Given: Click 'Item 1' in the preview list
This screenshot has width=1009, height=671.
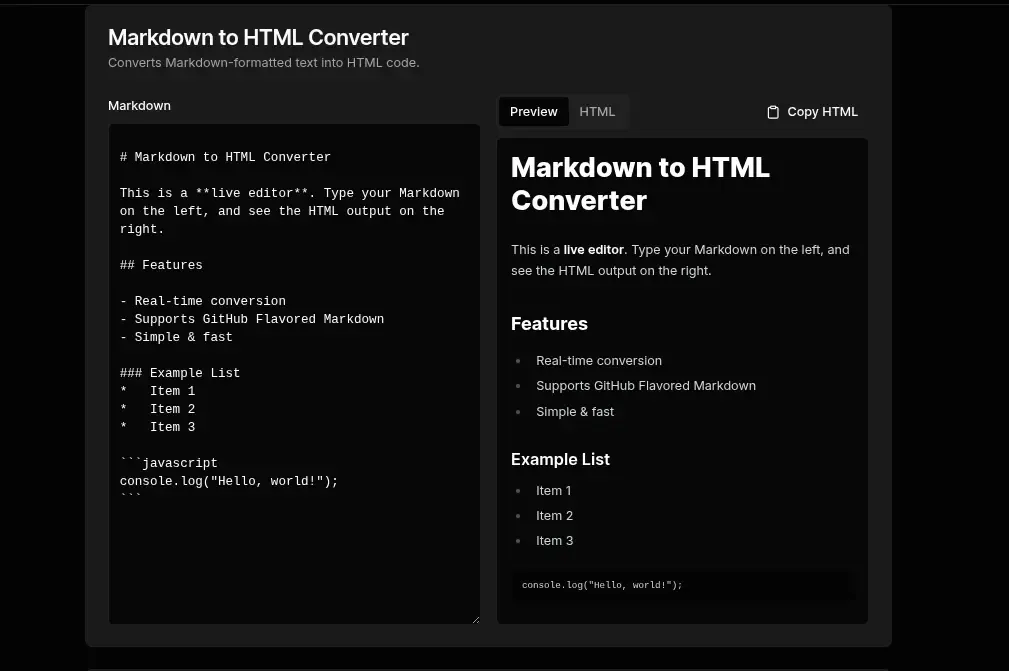Looking at the screenshot, I should pyautogui.click(x=554, y=490).
